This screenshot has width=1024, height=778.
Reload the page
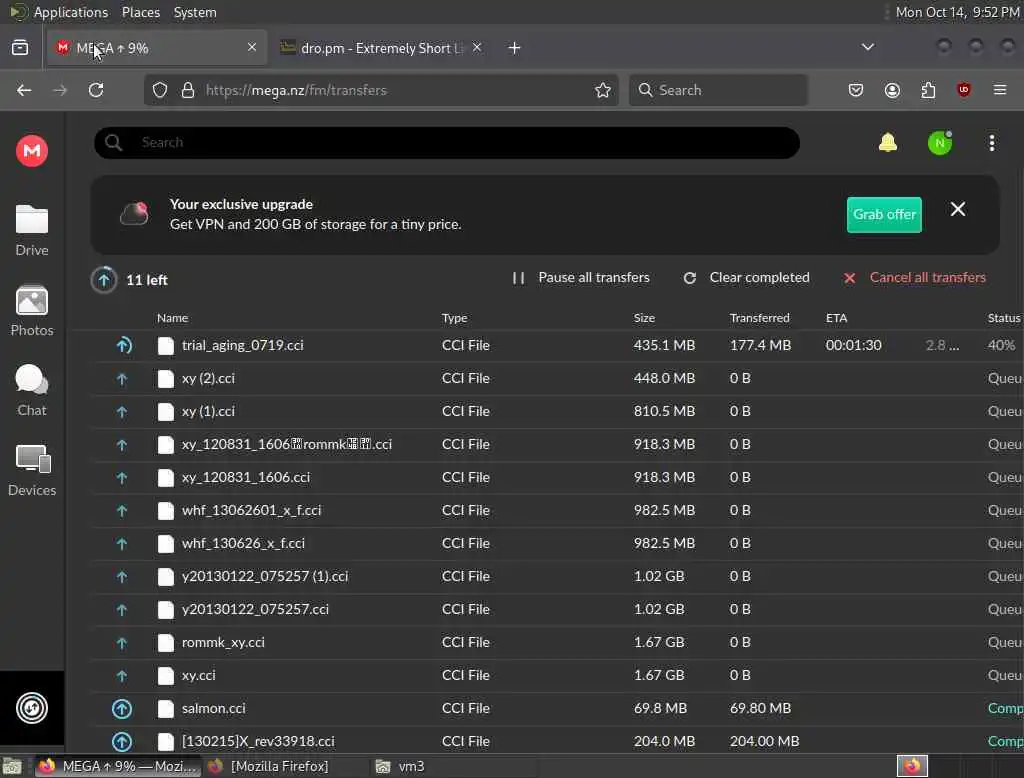pos(96,90)
